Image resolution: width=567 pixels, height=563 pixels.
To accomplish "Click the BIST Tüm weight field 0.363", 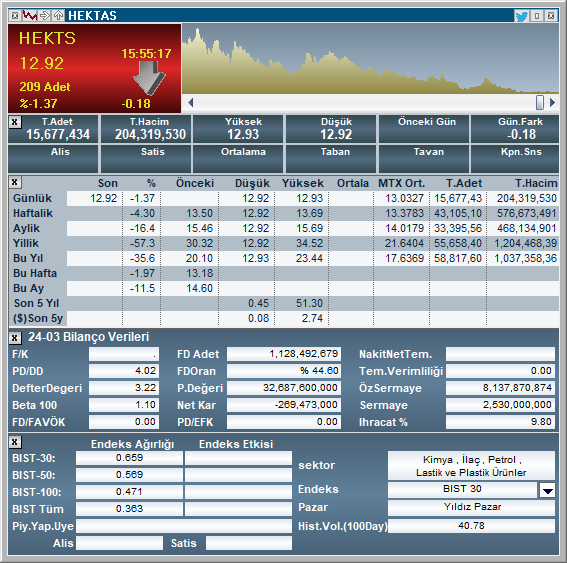I will [x=129, y=509].
